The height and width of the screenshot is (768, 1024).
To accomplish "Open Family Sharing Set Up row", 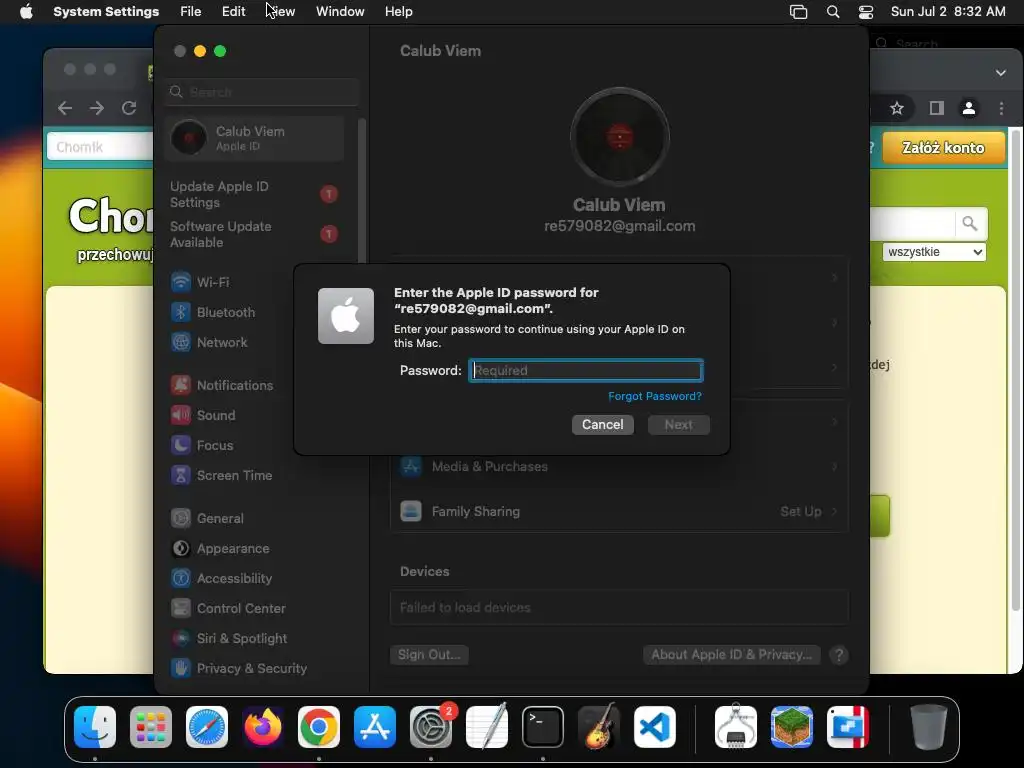I will (x=619, y=511).
